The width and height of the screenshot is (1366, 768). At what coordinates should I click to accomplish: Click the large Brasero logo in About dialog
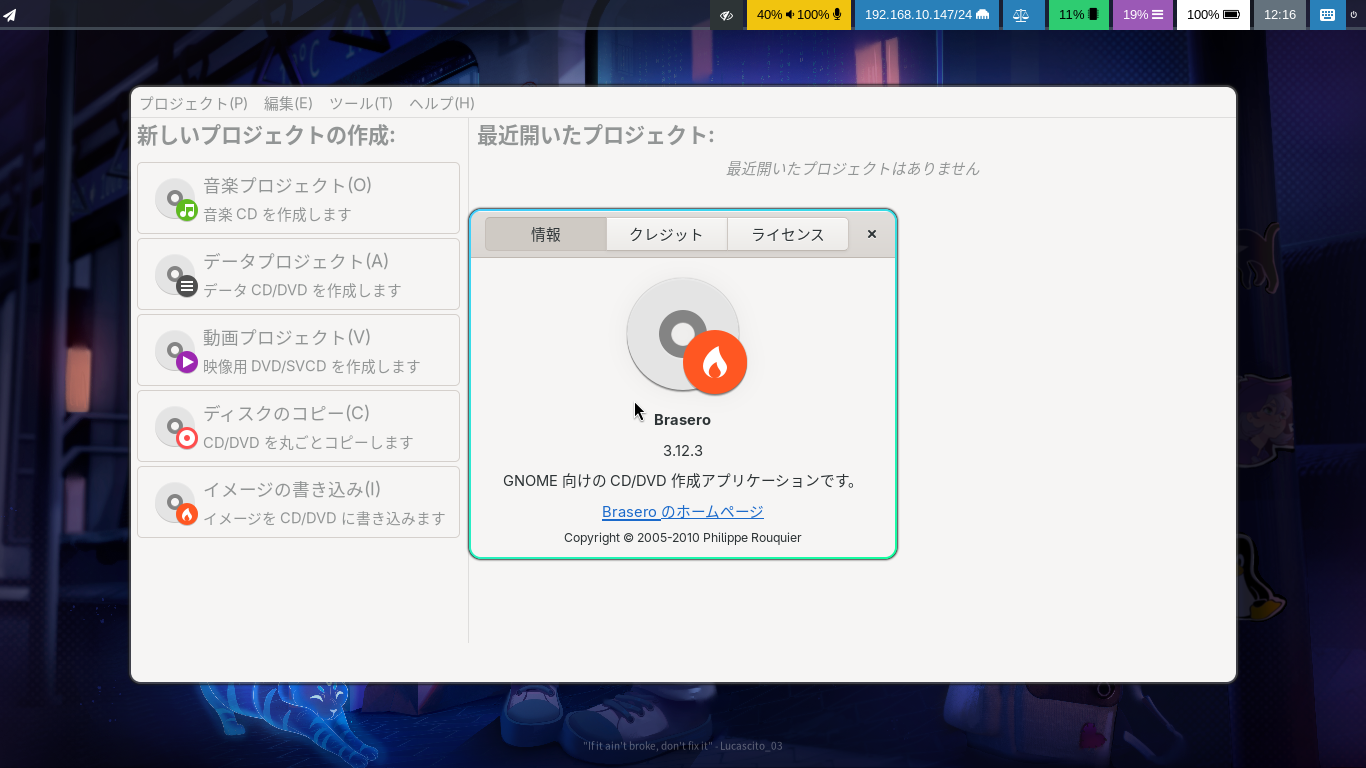687,336
